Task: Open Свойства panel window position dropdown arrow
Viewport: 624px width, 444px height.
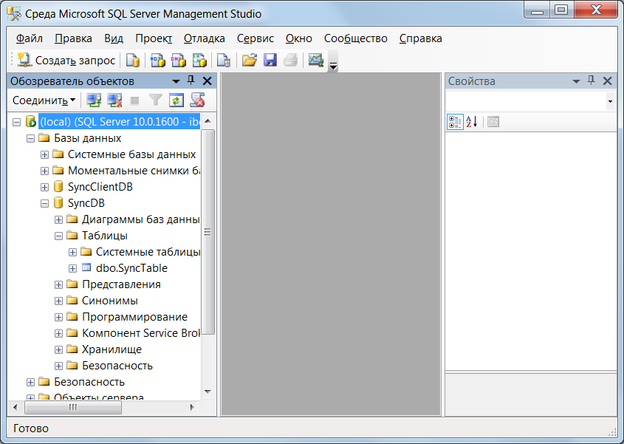Action: [x=576, y=81]
